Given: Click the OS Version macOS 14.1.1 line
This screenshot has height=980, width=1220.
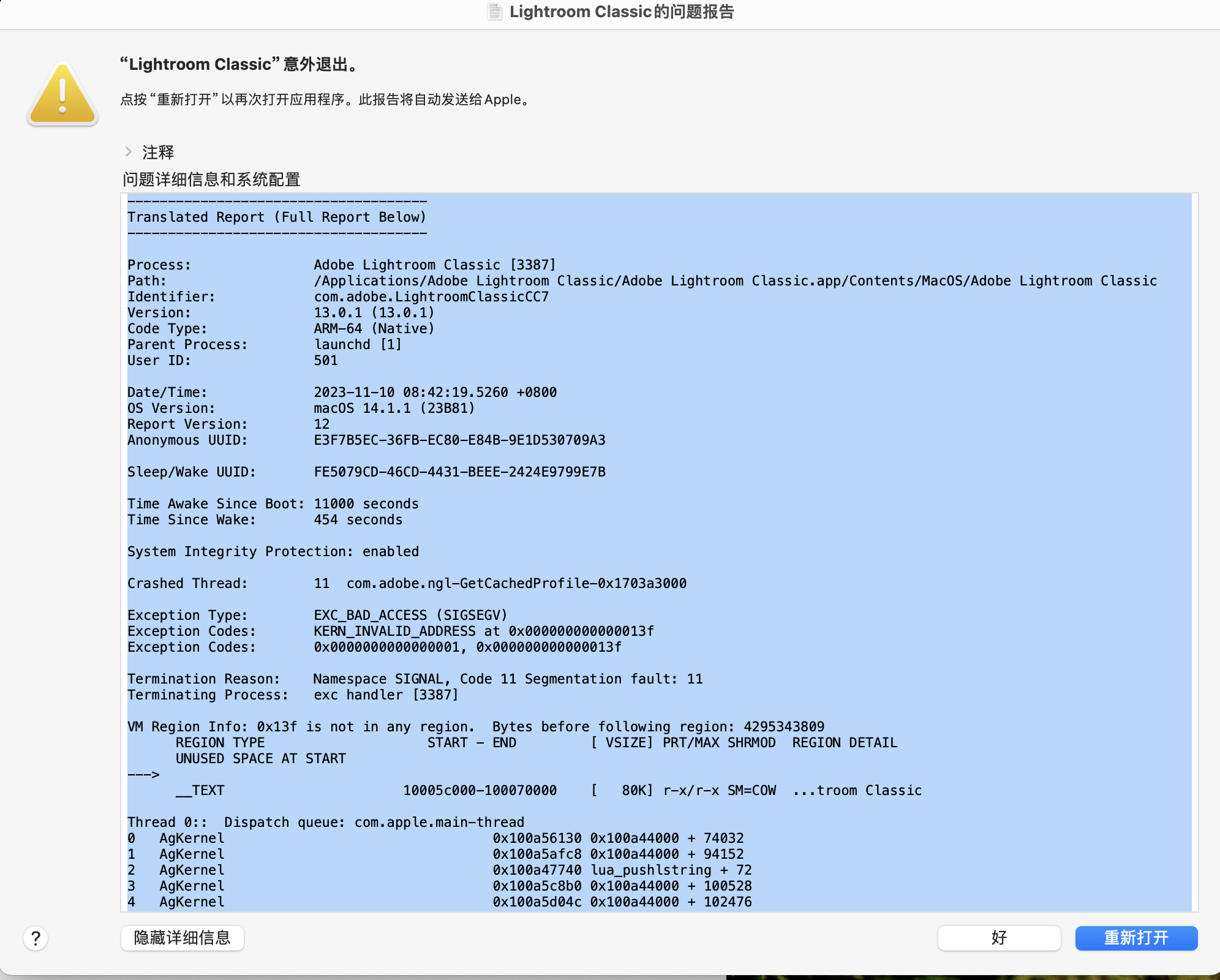Looking at the screenshot, I should [301, 408].
